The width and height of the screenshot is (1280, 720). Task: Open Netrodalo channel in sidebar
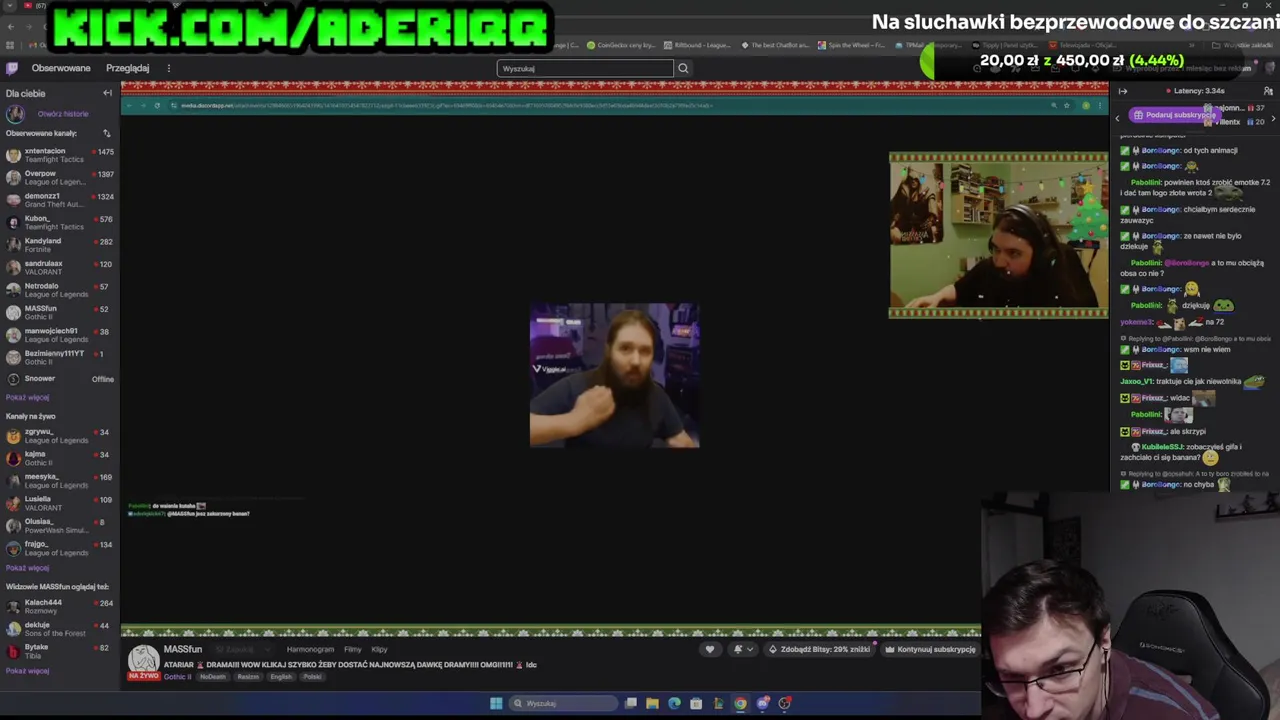(x=60, y=290)
